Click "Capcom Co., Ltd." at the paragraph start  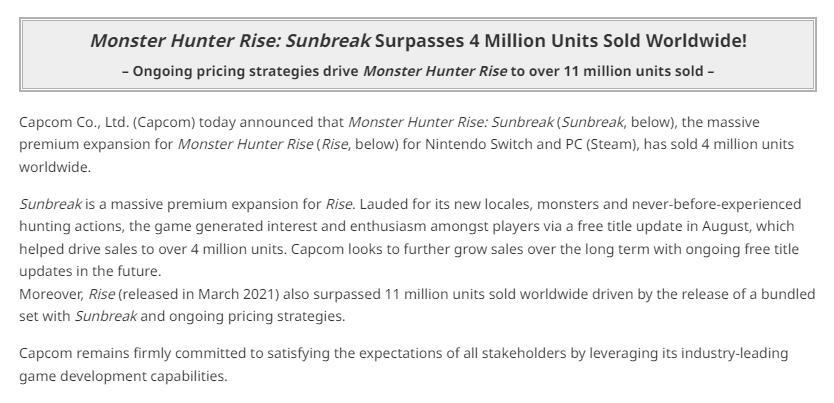coord(74,122)
